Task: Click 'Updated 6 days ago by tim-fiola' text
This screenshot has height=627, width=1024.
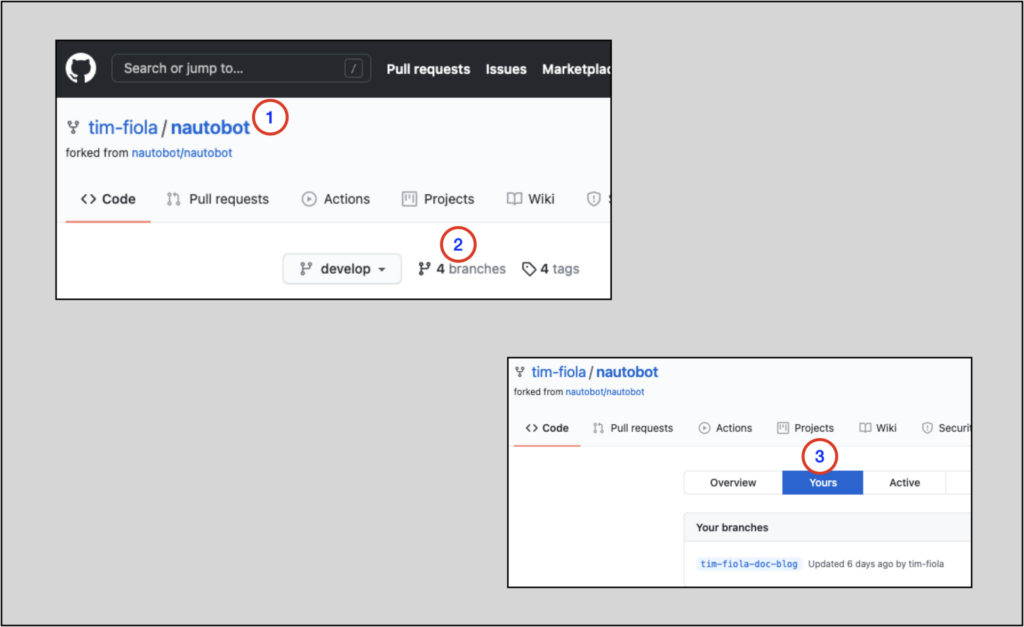Action: [876, 564]
